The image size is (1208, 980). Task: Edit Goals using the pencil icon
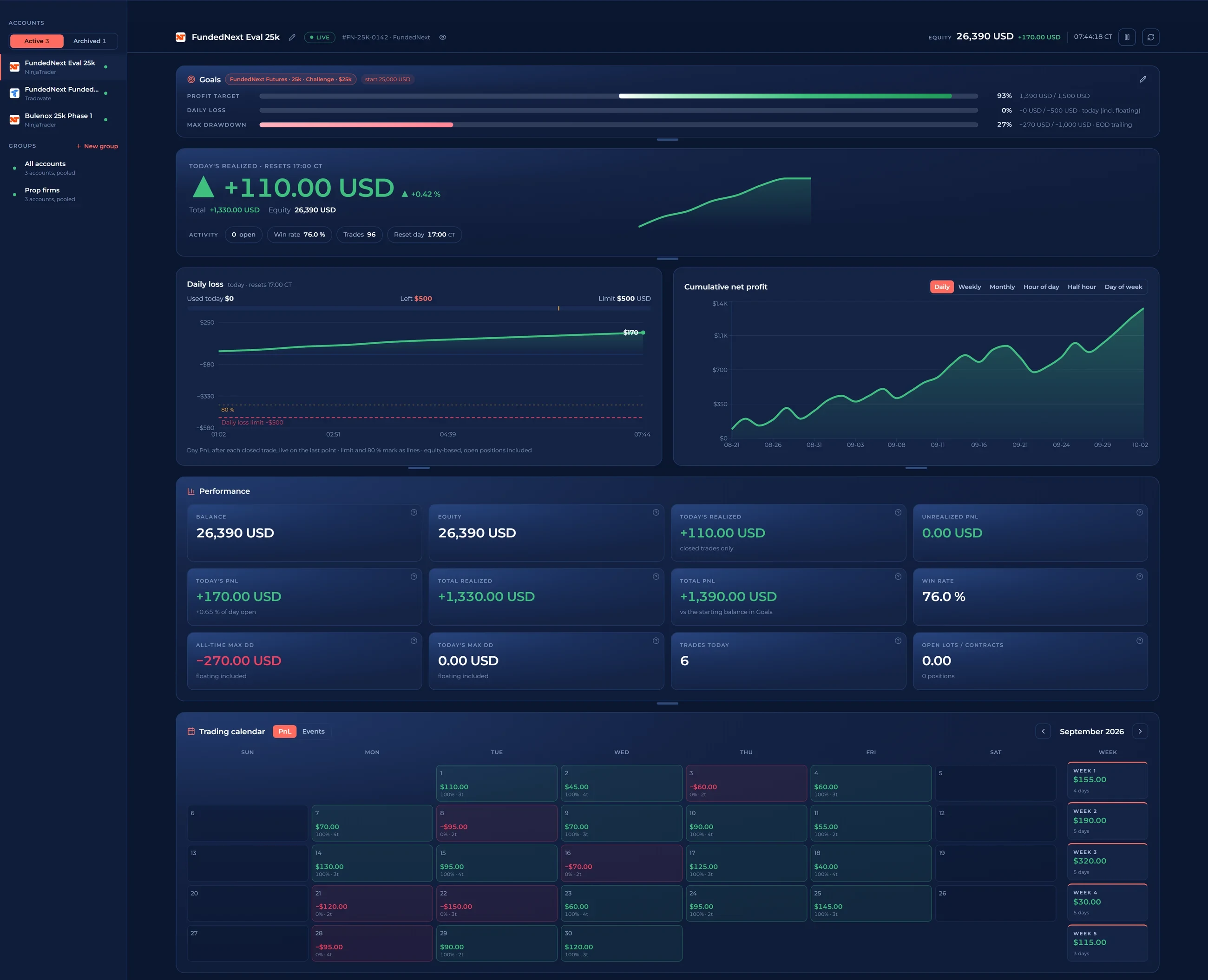(x=1142, y=79)
